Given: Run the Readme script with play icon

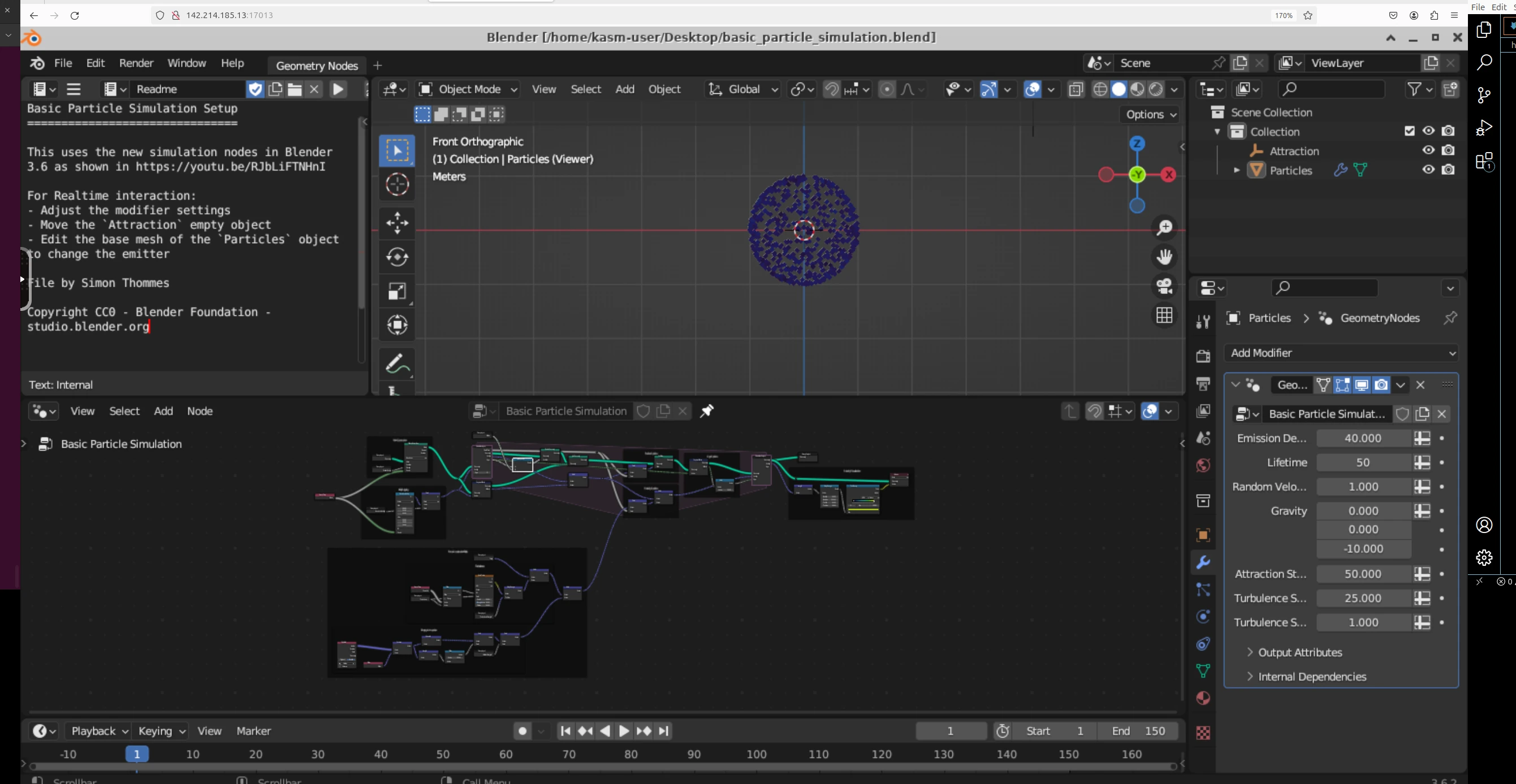Looking at the screenshot, I should click(338, 89).
